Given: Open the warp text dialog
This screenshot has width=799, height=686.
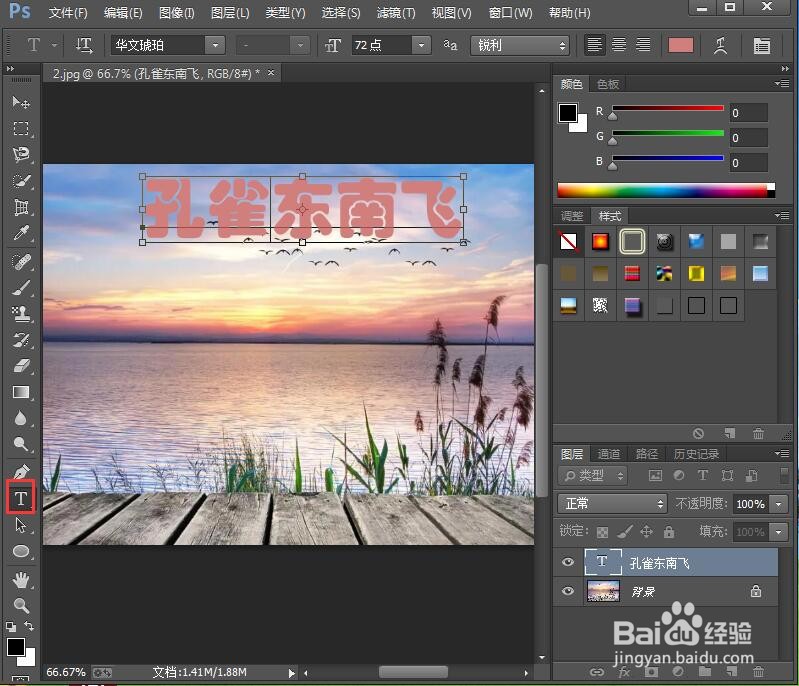Looking at the screenshot, I should [x=721, y=45].
